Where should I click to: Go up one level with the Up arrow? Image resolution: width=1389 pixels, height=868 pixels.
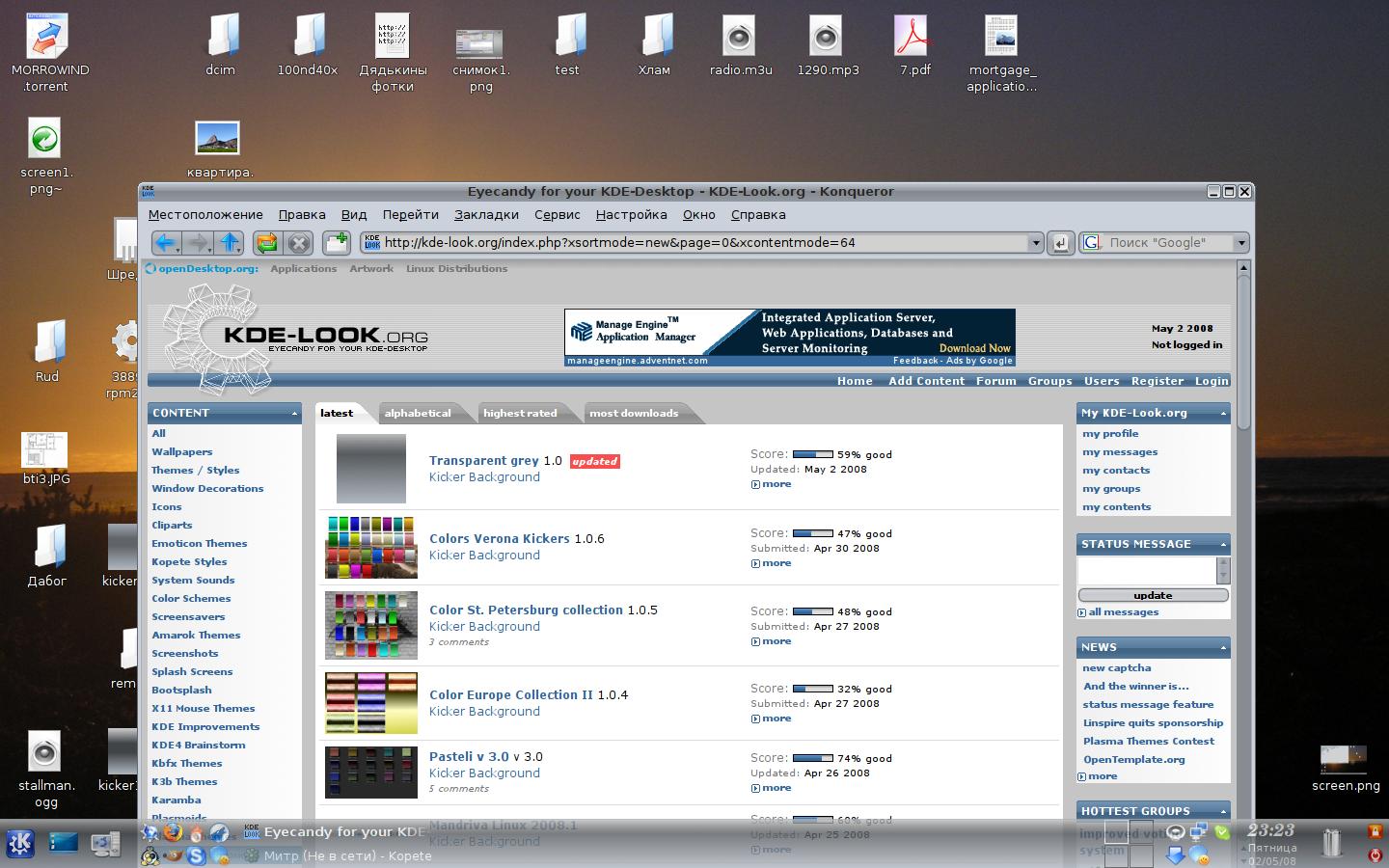(230, 243)
